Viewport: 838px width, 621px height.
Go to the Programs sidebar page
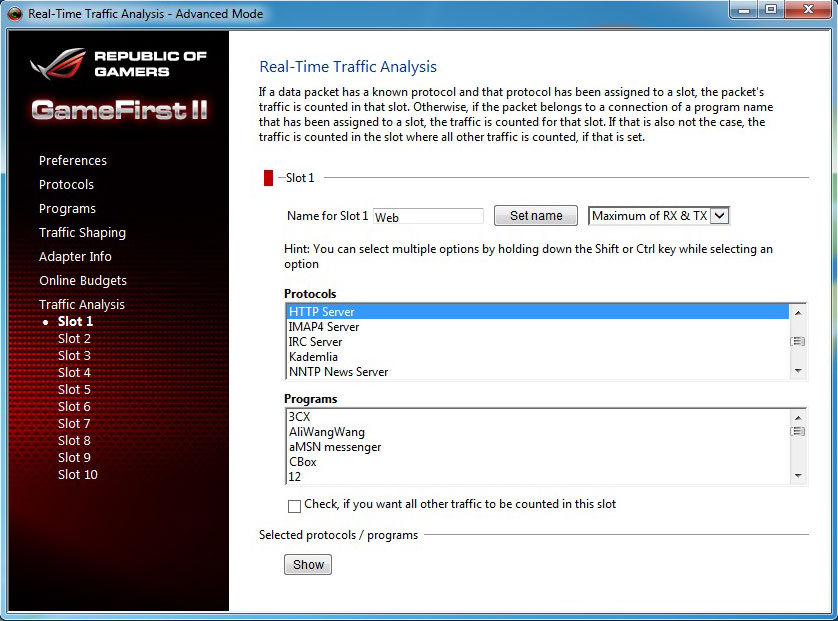(67, 208)
